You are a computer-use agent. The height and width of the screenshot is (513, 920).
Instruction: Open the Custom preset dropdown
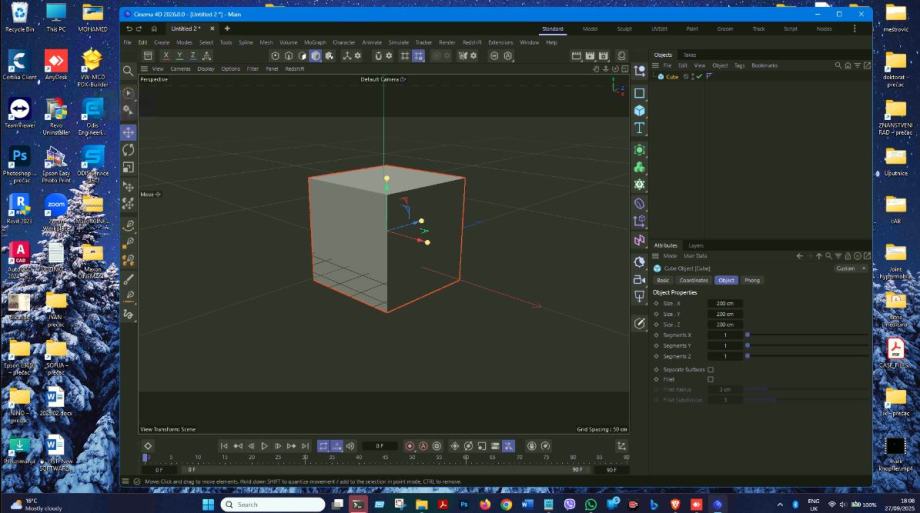847,268
